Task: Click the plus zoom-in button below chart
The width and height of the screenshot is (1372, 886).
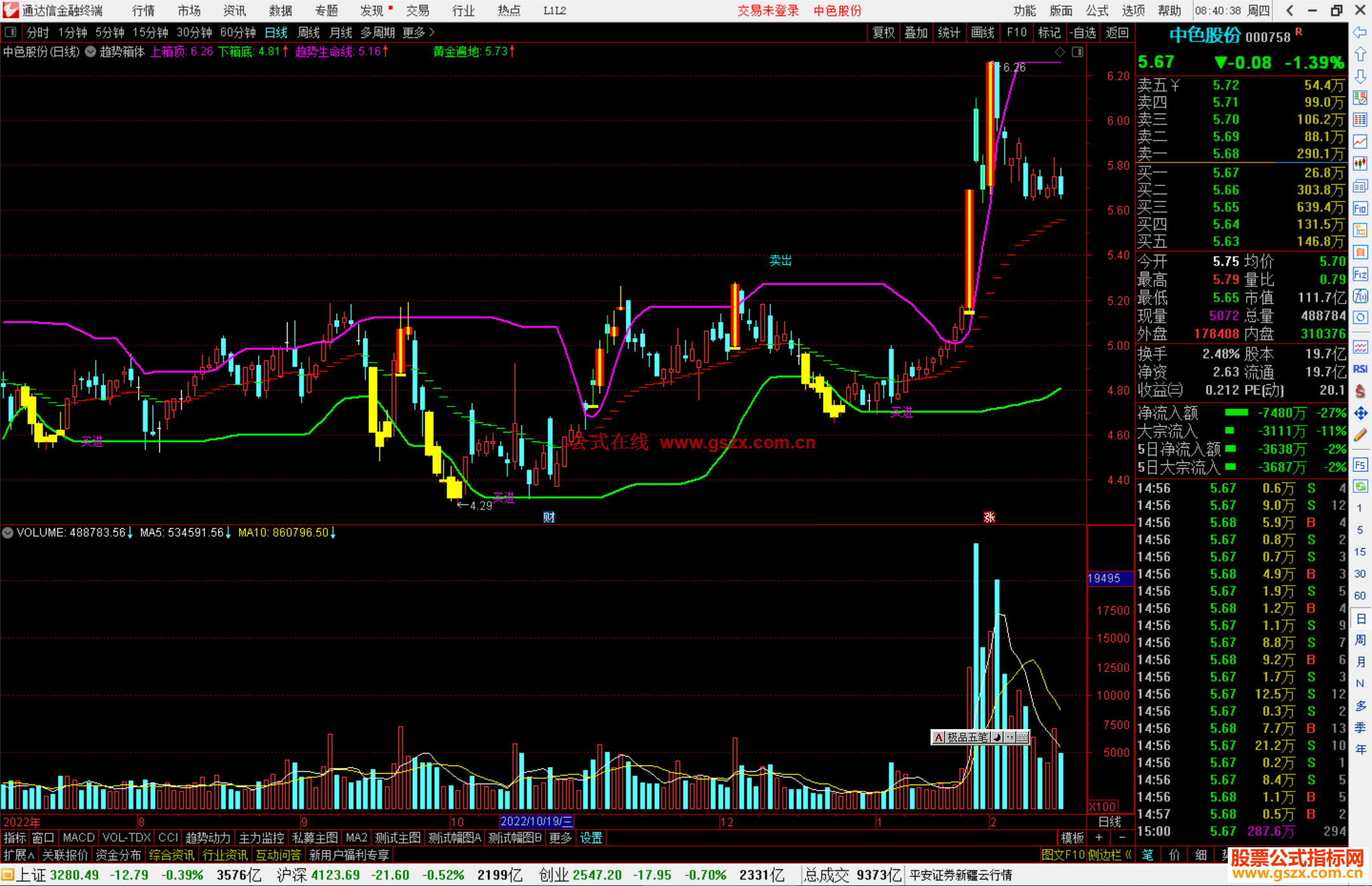Action: (1099, 838)
